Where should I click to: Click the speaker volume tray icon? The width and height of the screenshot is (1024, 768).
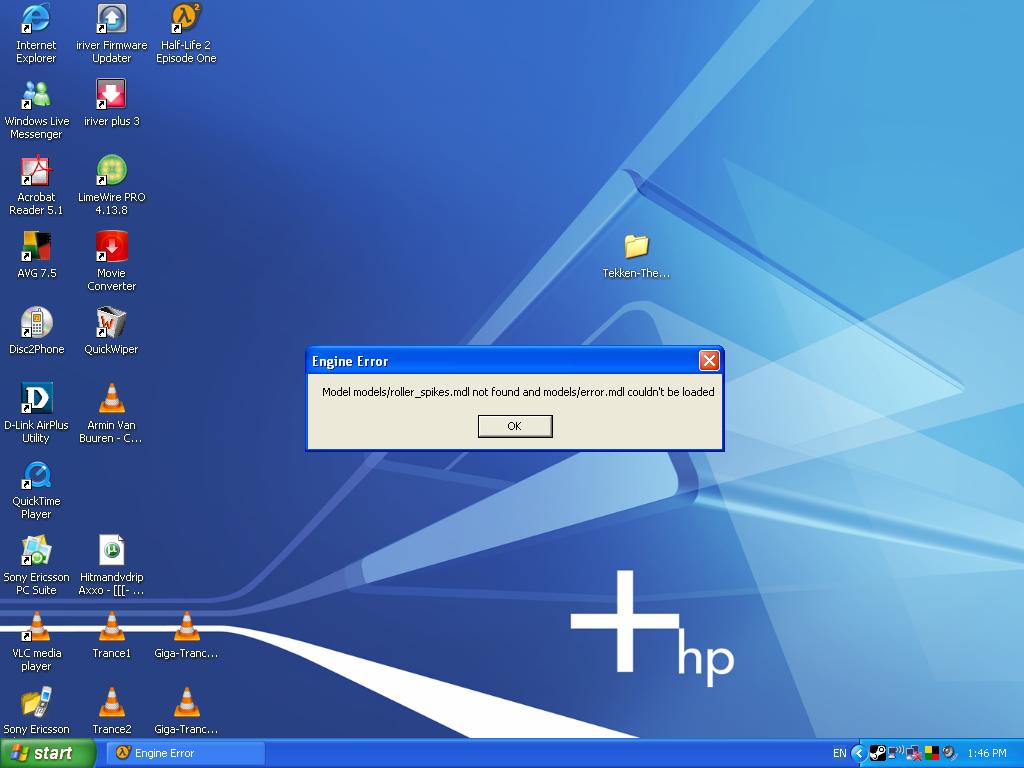(x=949, y=753)
